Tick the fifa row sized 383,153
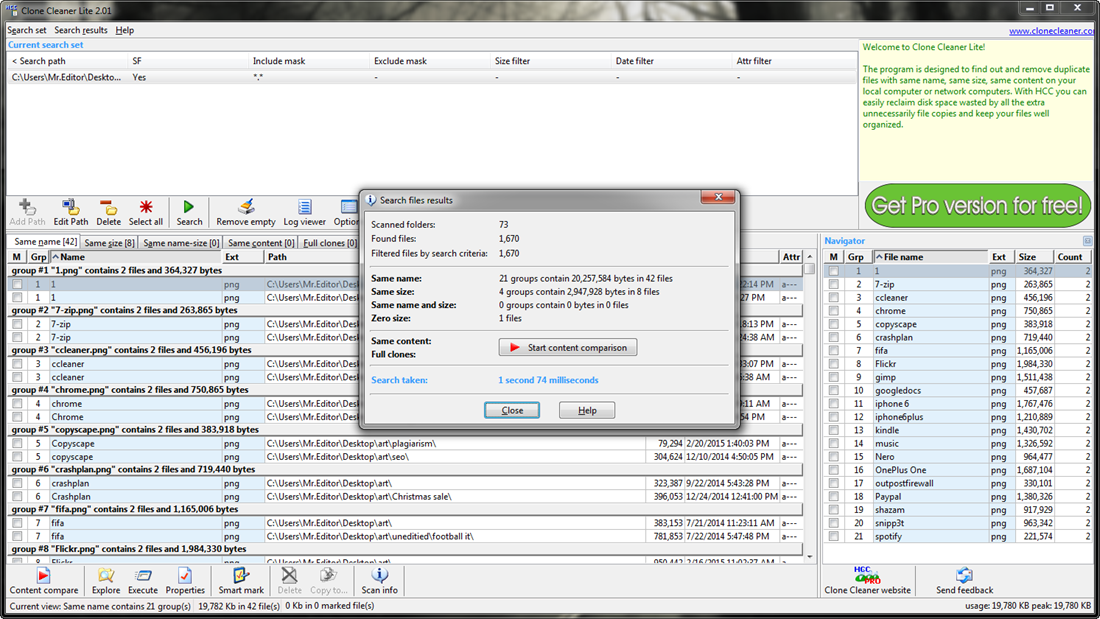 pos(17,523)
